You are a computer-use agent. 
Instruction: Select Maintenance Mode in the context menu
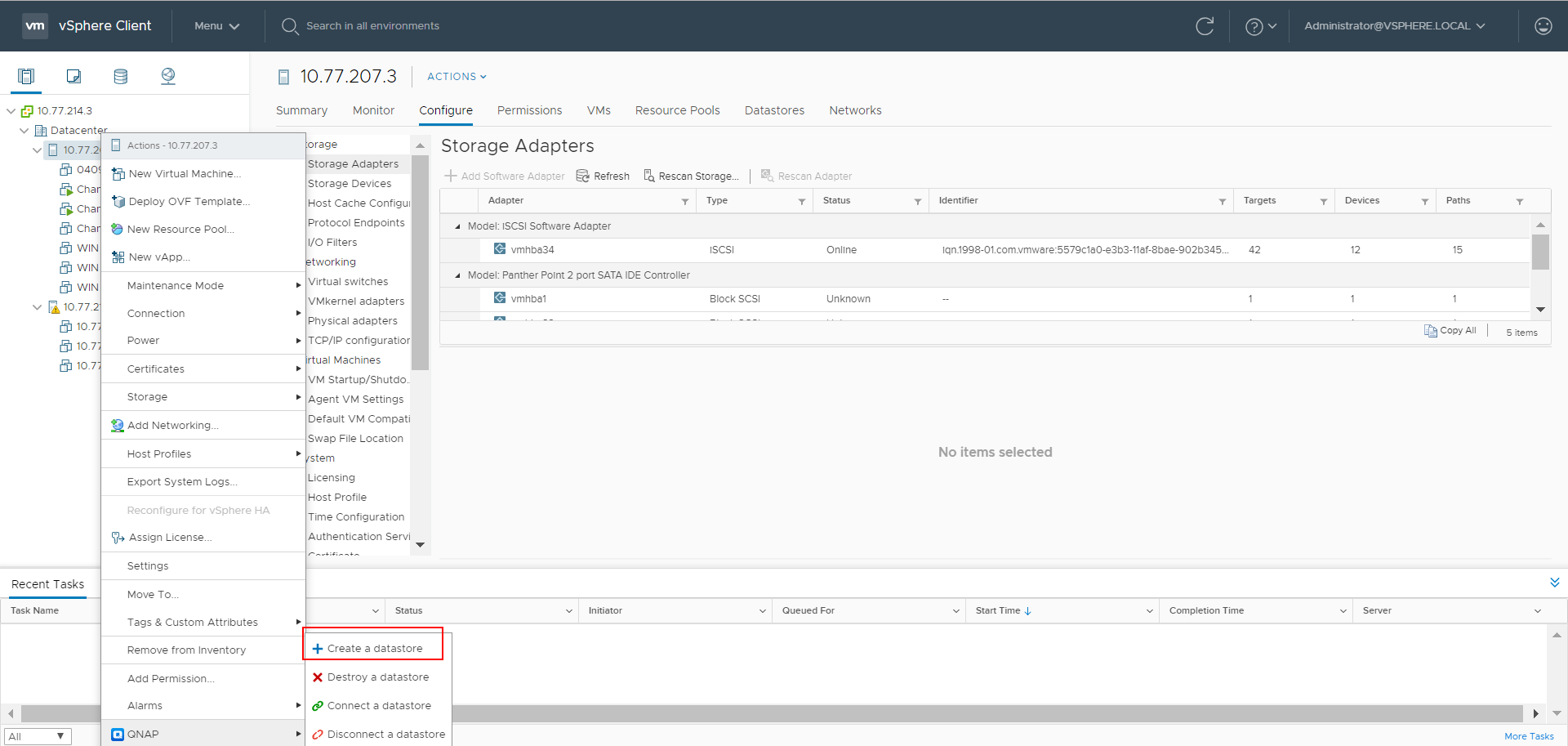pyautogui.click(x=176, y=286)
